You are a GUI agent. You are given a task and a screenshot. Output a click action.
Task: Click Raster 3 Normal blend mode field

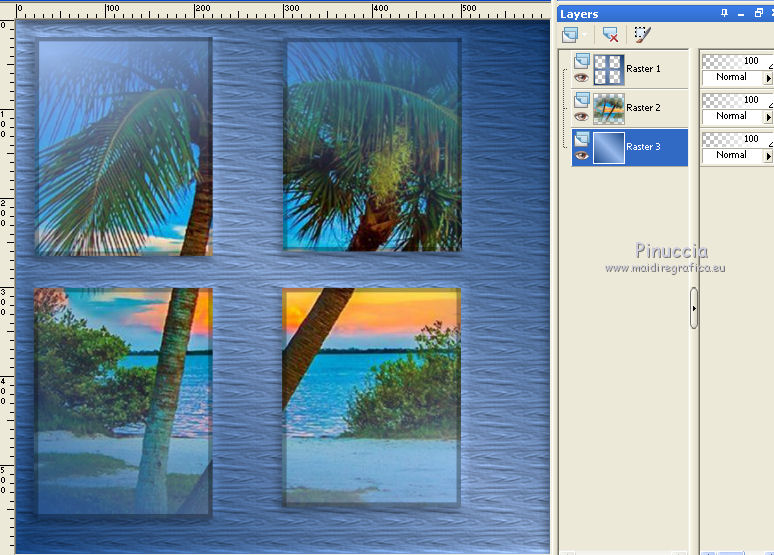pos(732,155)
